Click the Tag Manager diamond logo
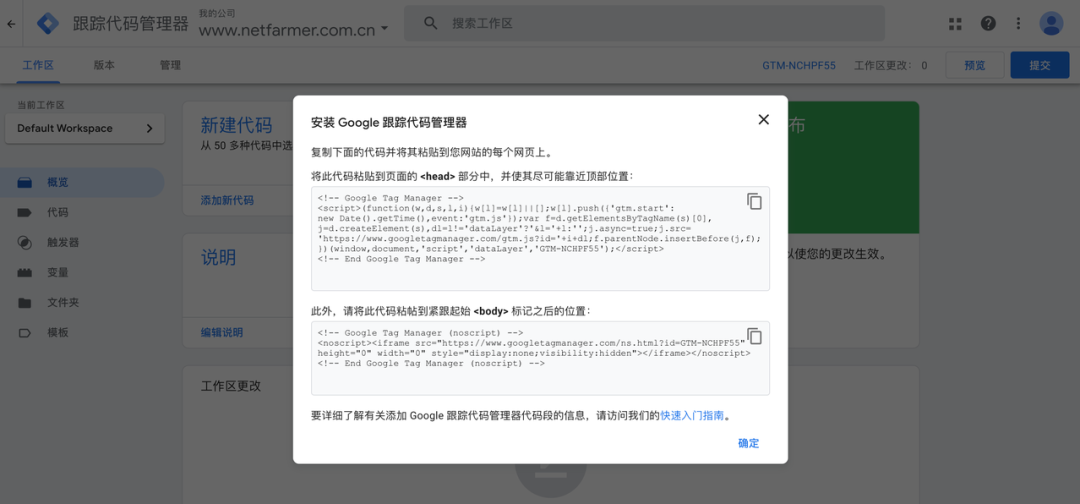1080x504 pixels. [x=48, y=23]
